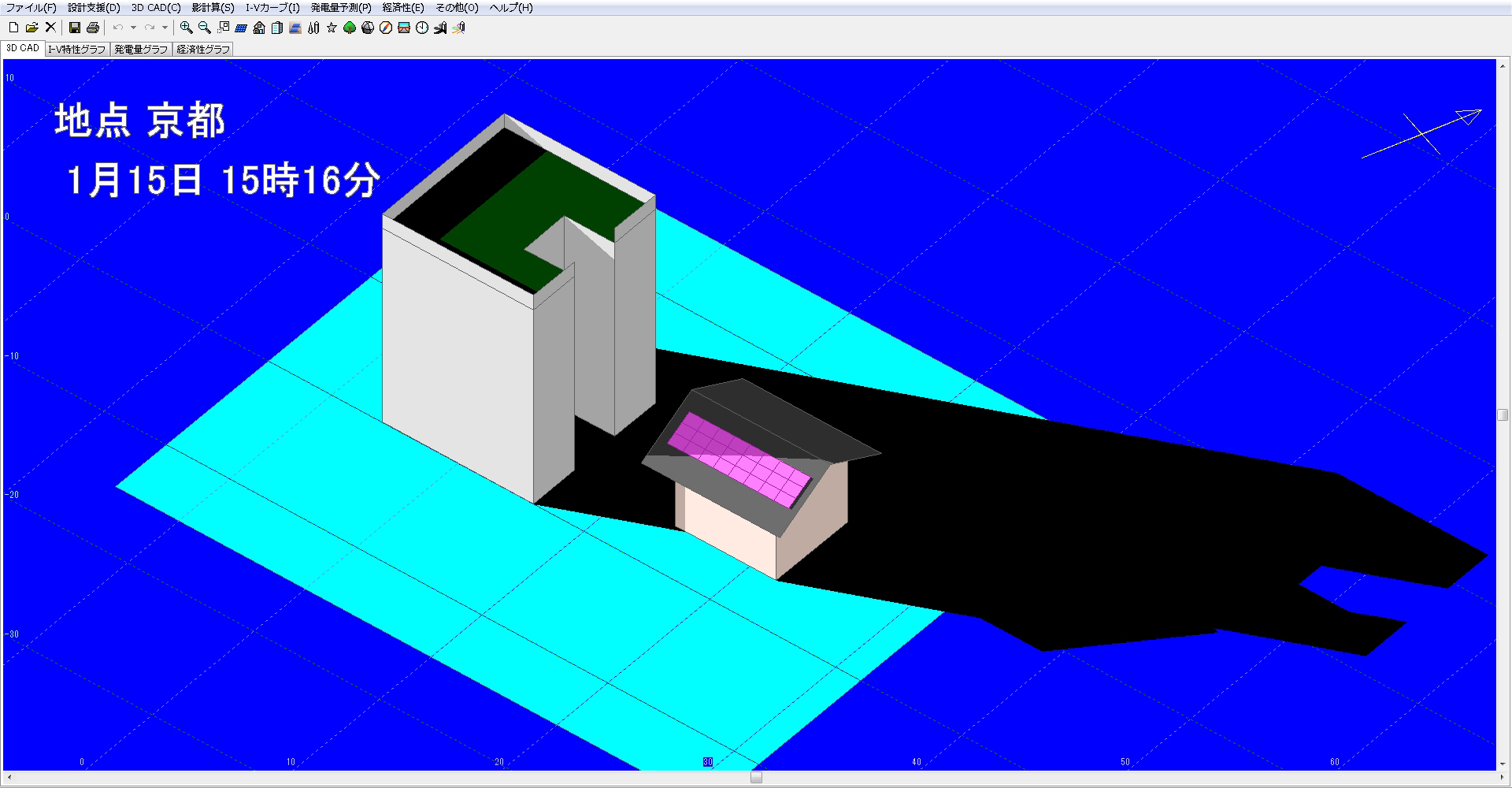Open the 設計支援(D) menu

point(94,8)
